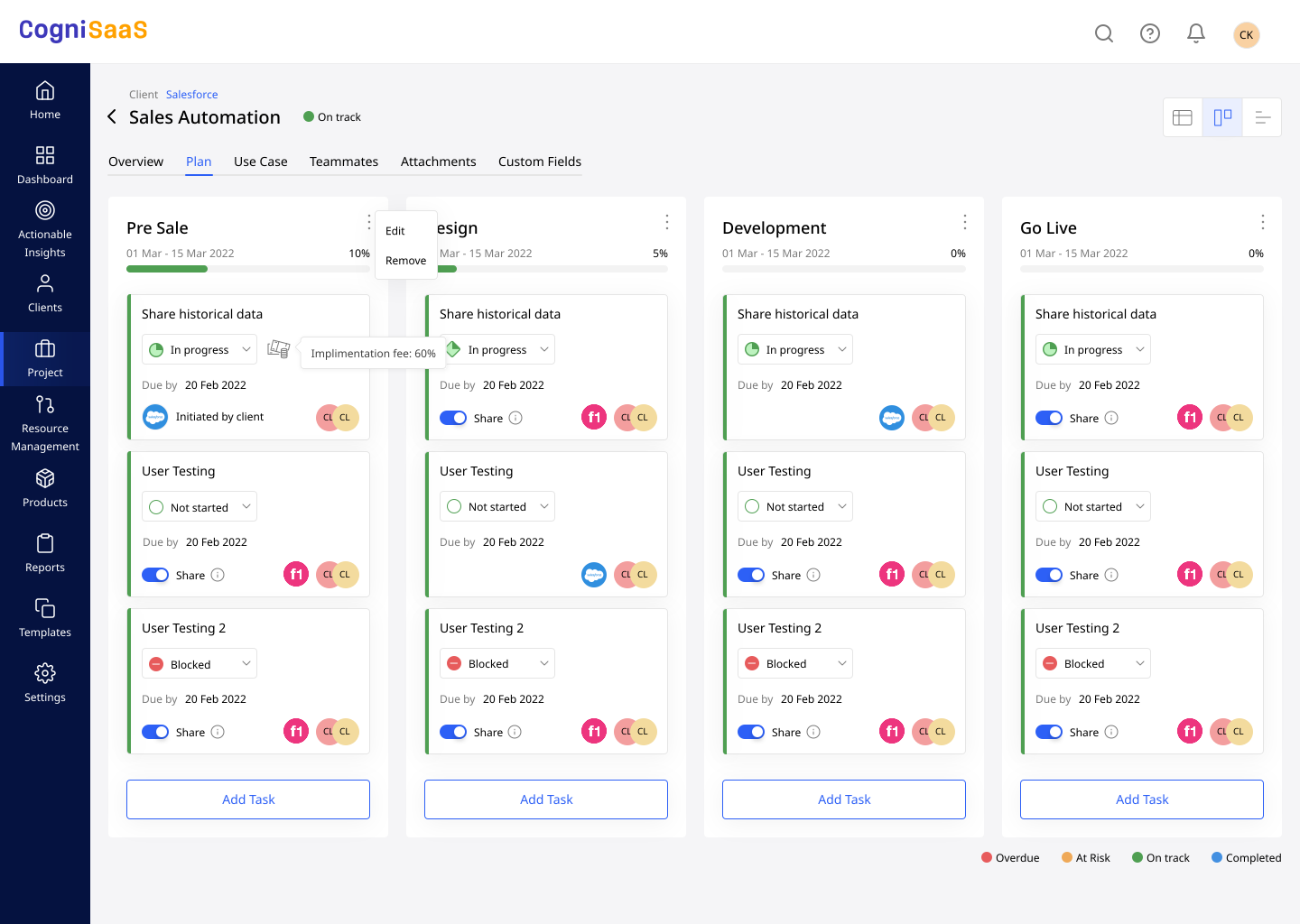Toggle Share on Development User Testing 2
Image resolution: width=1300 pixels, height=924 pixels.
(751, 732)
